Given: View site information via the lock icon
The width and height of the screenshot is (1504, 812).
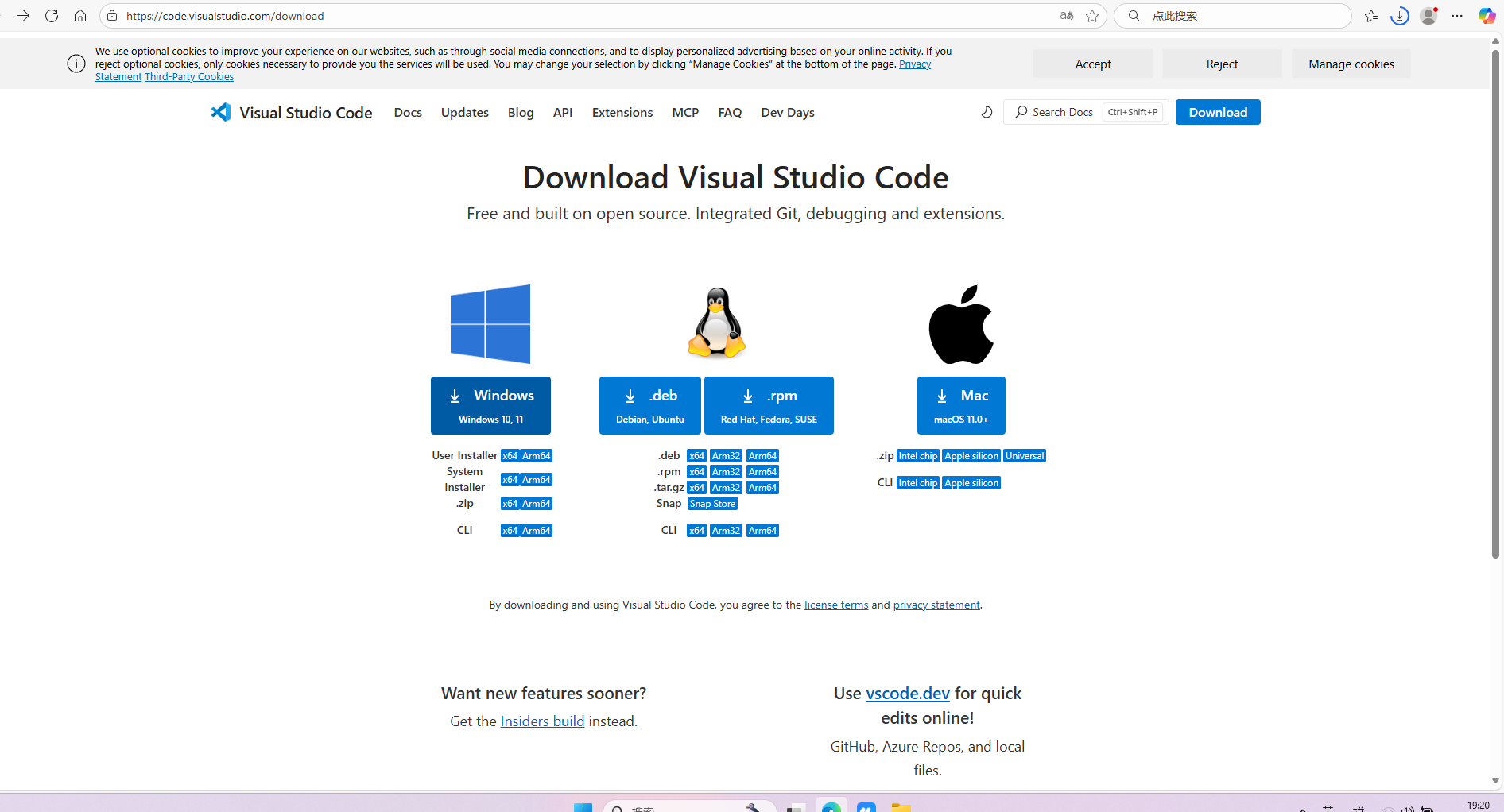Looking at the screenshot, I should point(112,16).
